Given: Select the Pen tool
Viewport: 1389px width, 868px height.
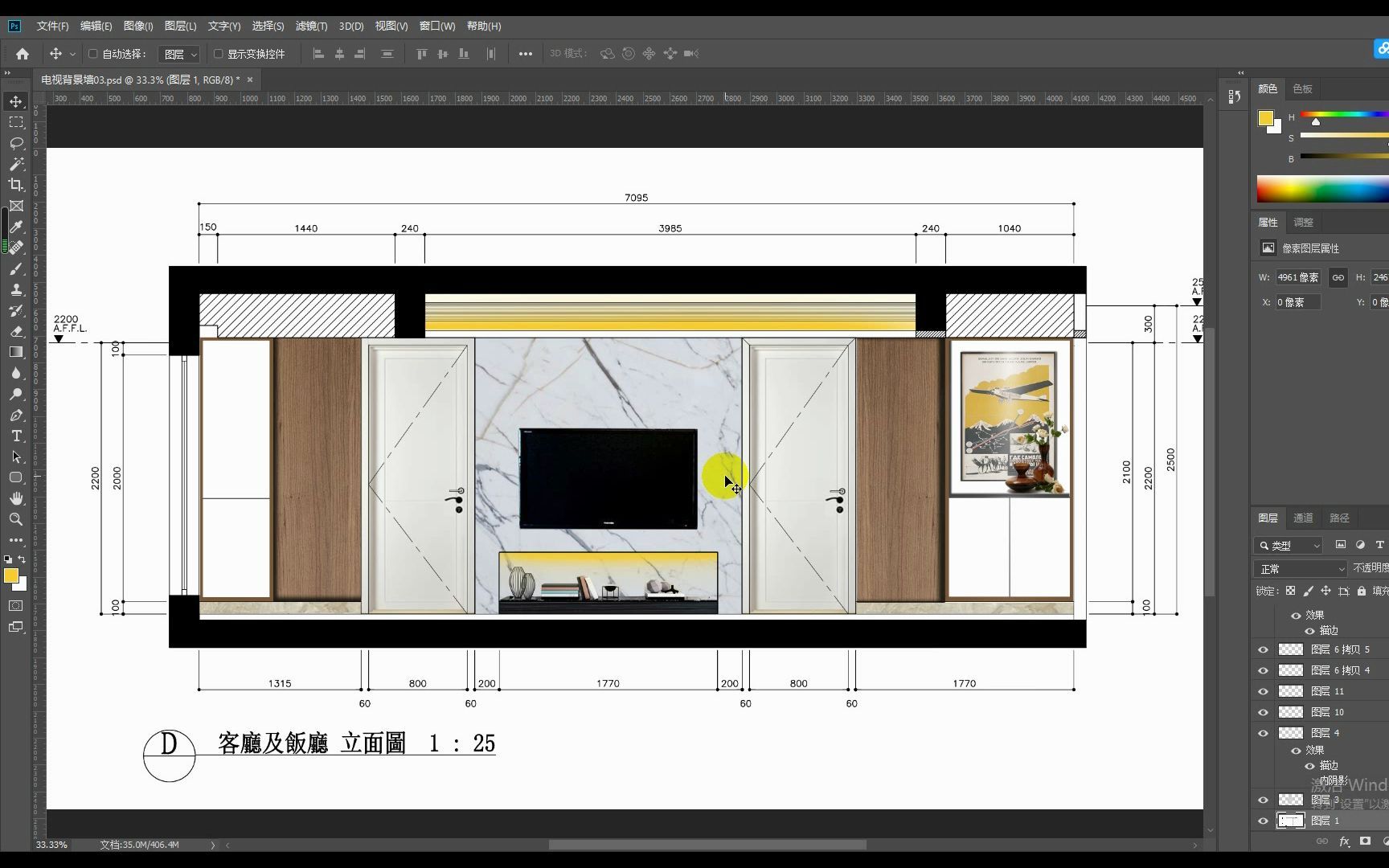Looking at the screenshot, I should 16,415.
